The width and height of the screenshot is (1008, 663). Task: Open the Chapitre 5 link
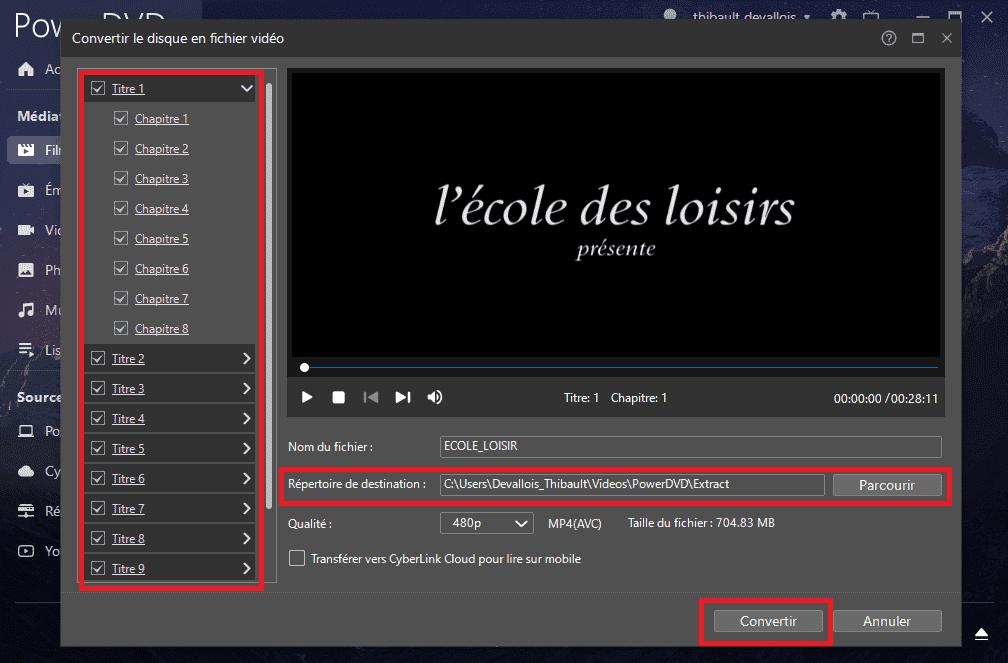pos(161,239)
